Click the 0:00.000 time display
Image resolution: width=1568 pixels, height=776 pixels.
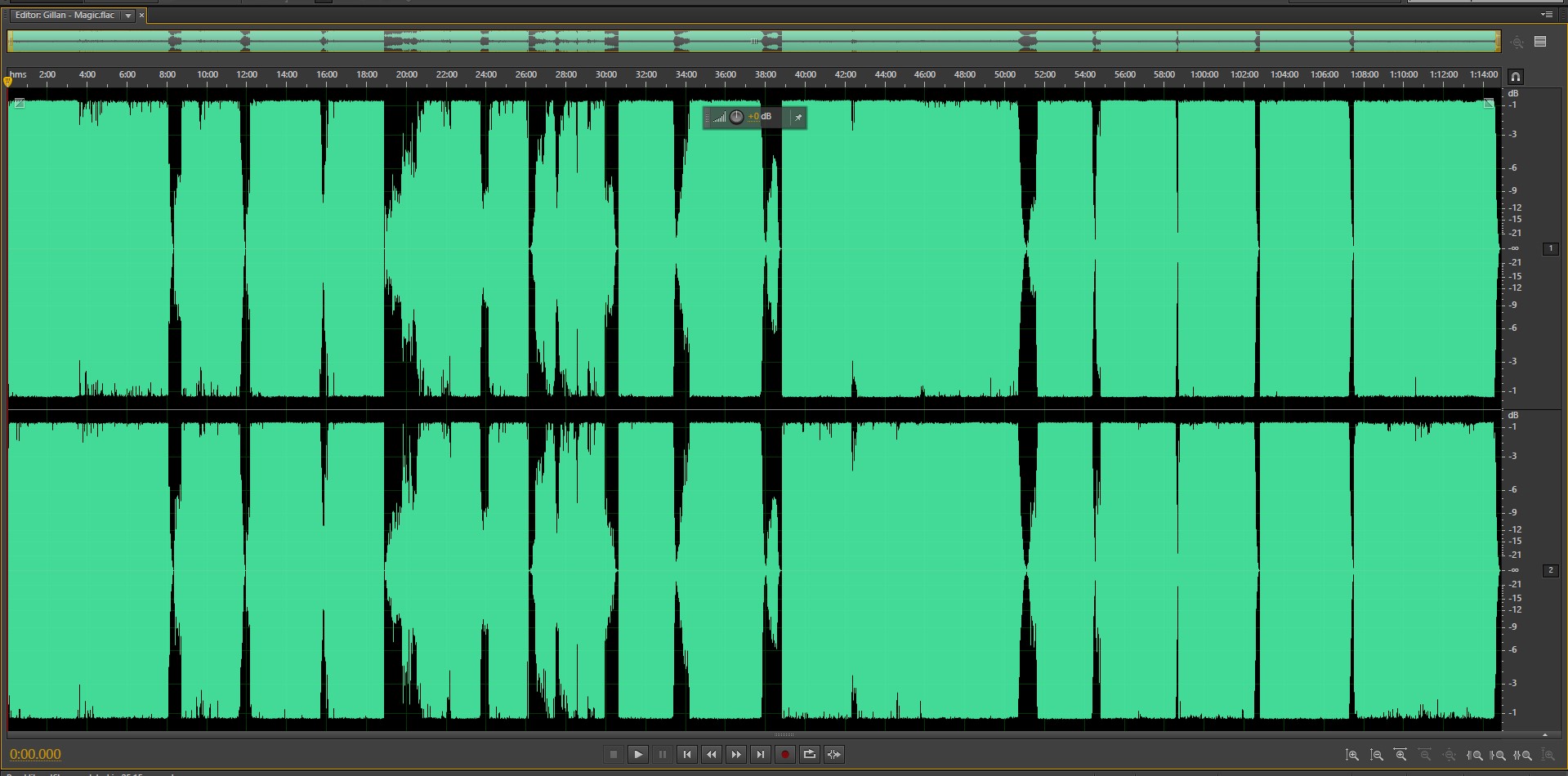click(35, 754)
